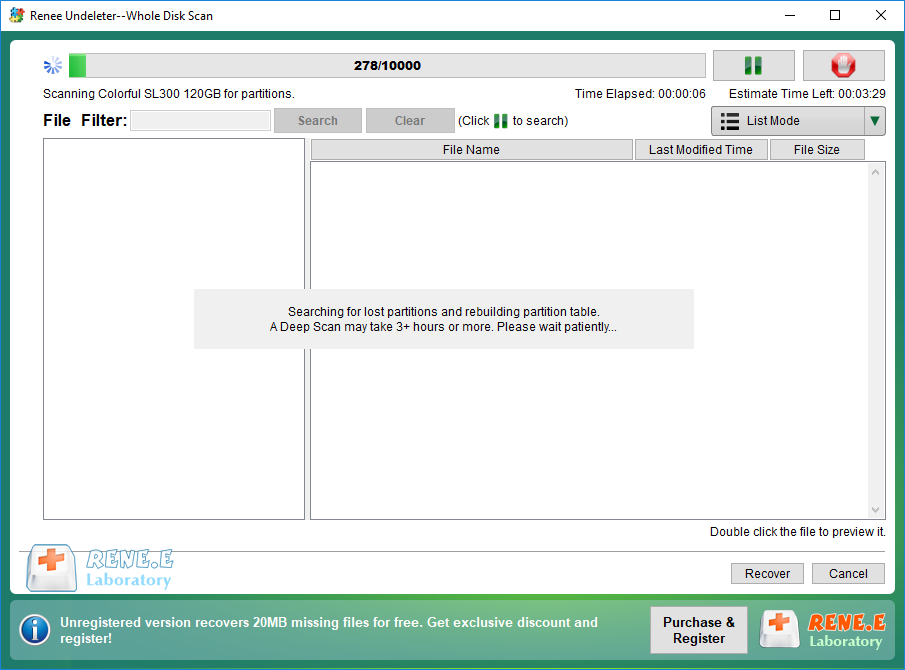Close the Renee Undeleter window

tap(880, 15)
